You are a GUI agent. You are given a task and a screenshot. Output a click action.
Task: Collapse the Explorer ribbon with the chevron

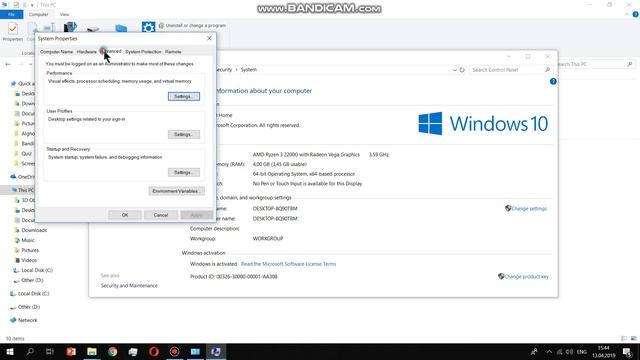click(x=627, y=14)
